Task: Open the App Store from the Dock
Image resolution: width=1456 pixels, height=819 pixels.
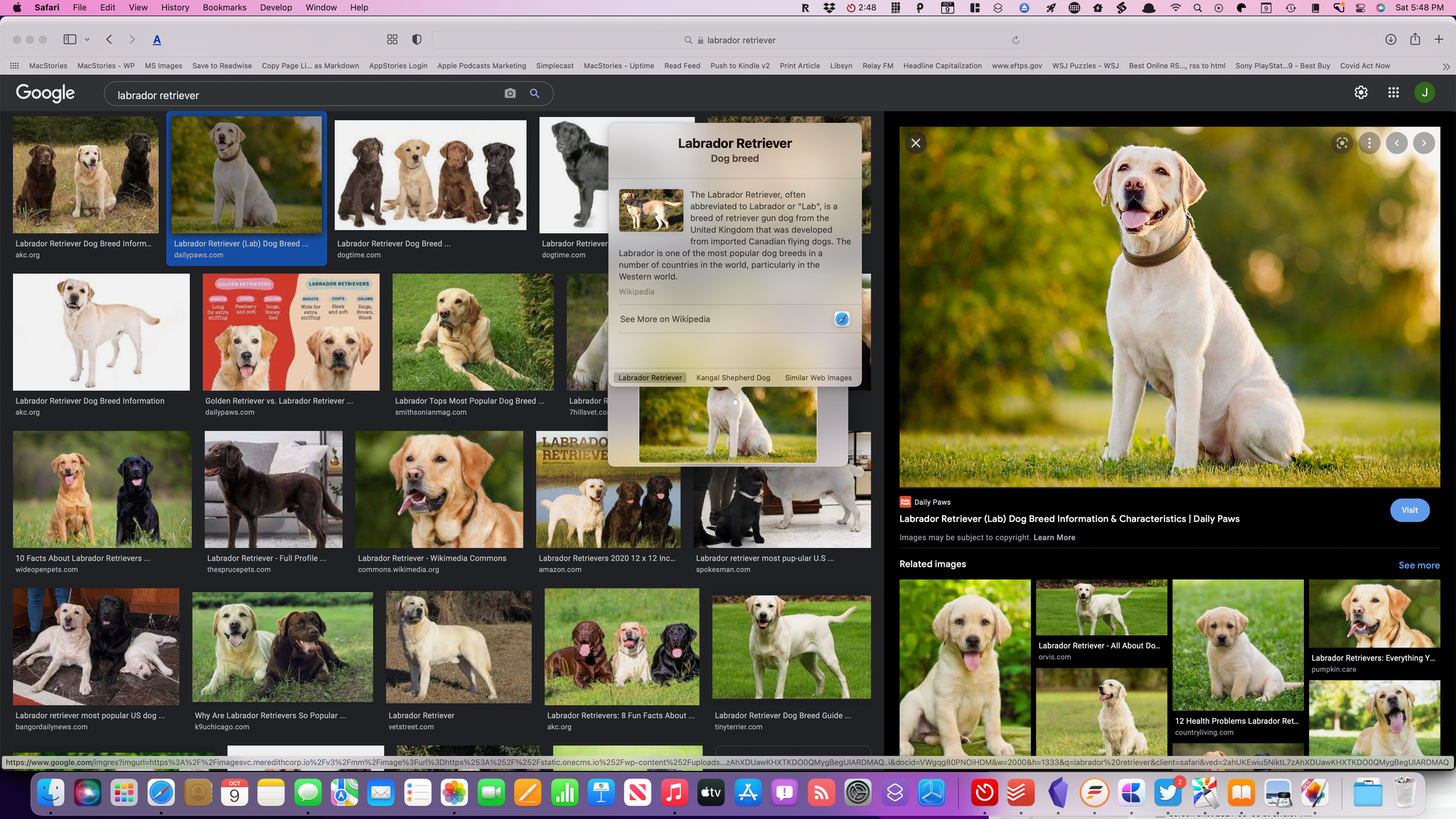Action: tap(748, 793)
